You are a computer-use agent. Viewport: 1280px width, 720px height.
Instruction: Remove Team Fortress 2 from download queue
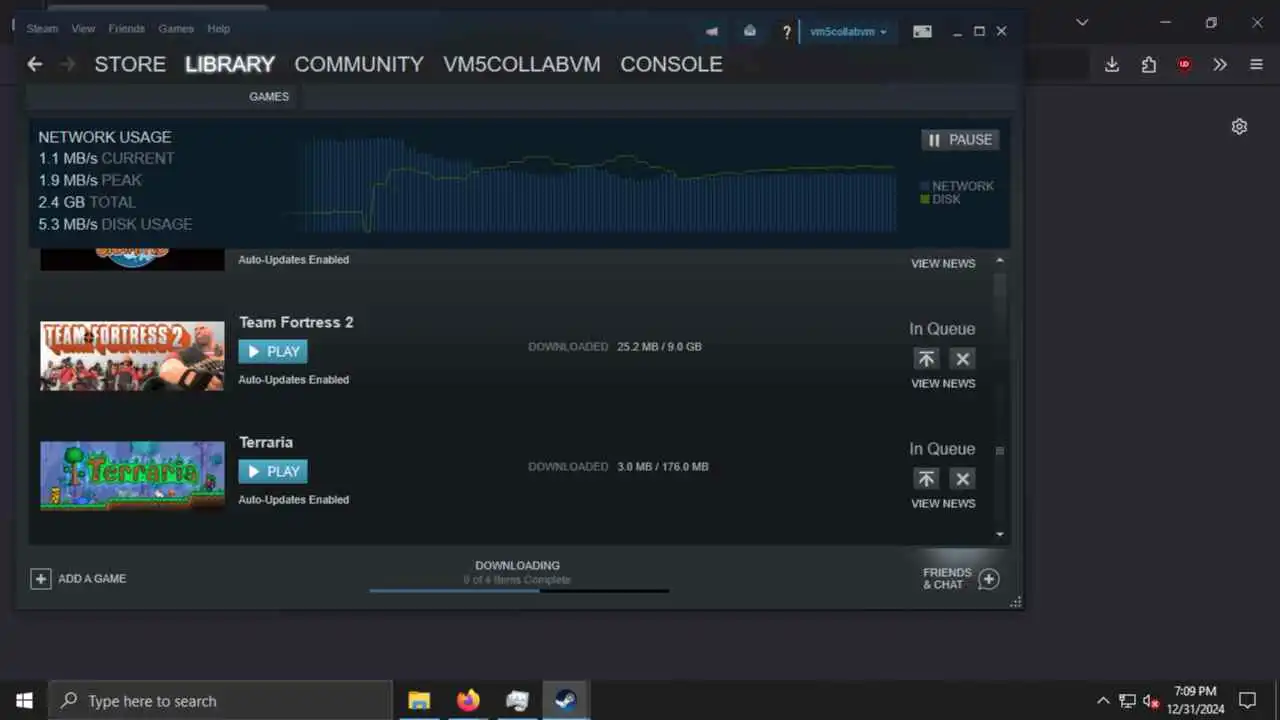962,358
